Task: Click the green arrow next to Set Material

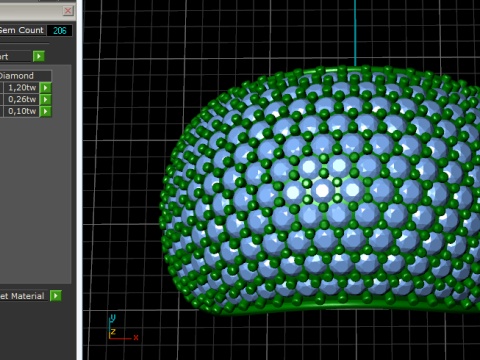Action: (56, 296)
